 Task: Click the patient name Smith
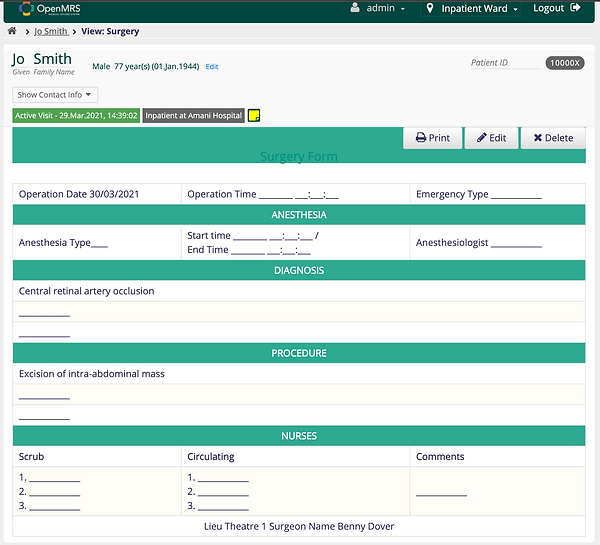pyautogui.click(x=52, y=59)
